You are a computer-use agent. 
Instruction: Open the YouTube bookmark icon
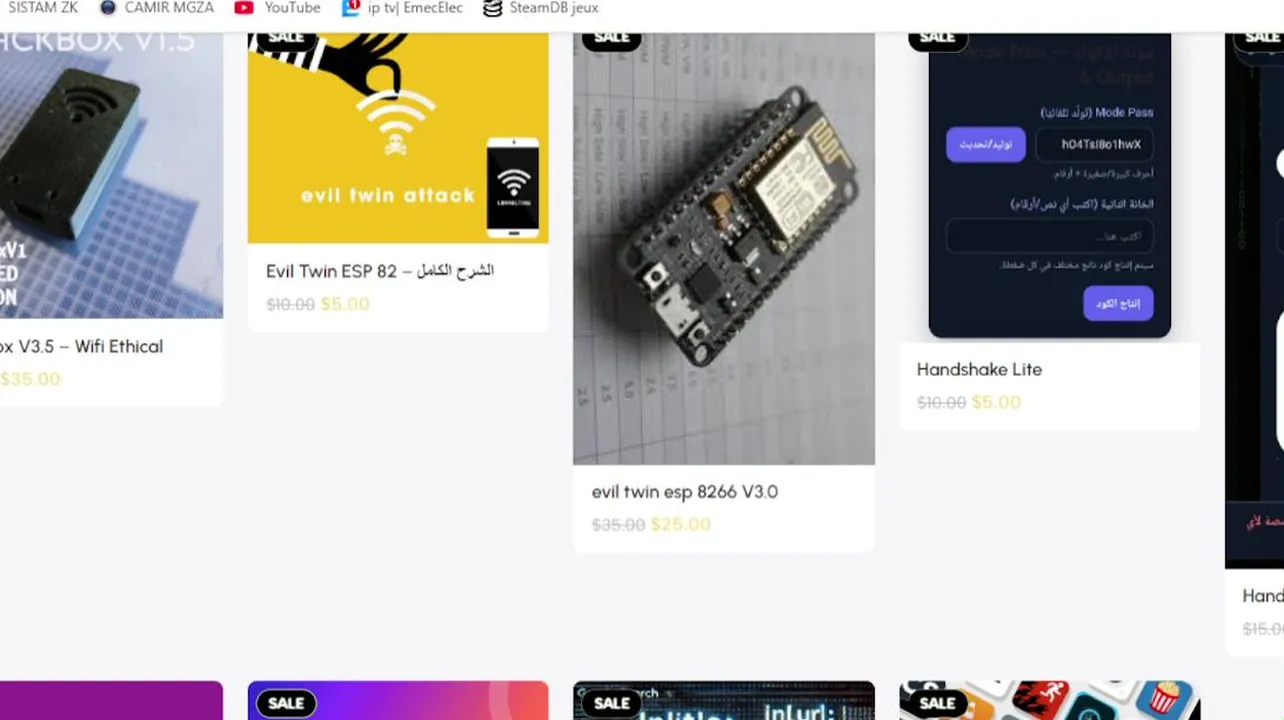pyautogui.click(x=244, y=8)
